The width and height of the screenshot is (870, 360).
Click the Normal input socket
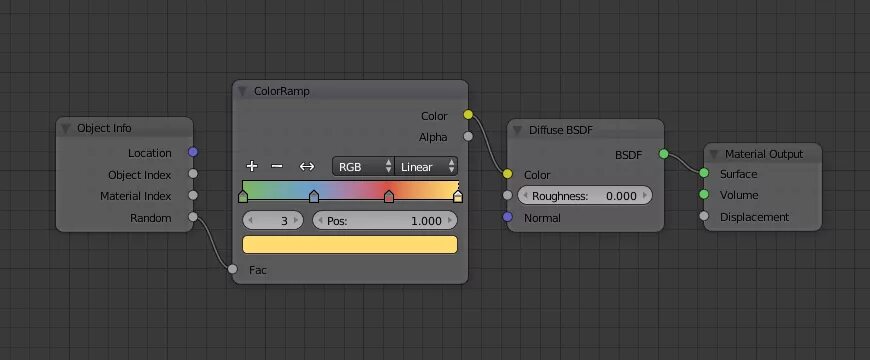[508, 217]
